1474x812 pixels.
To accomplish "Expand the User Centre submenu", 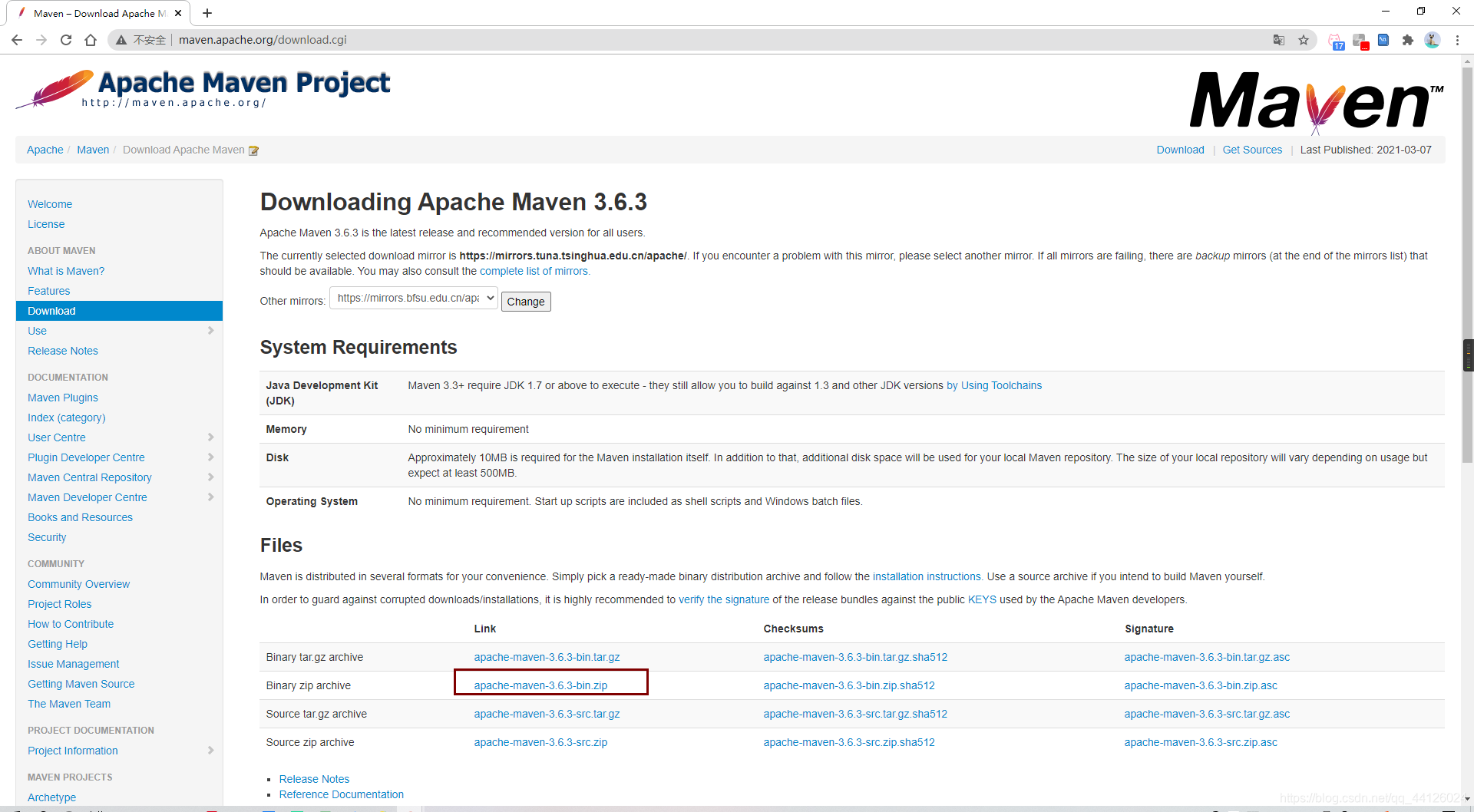I will [210, 437].
